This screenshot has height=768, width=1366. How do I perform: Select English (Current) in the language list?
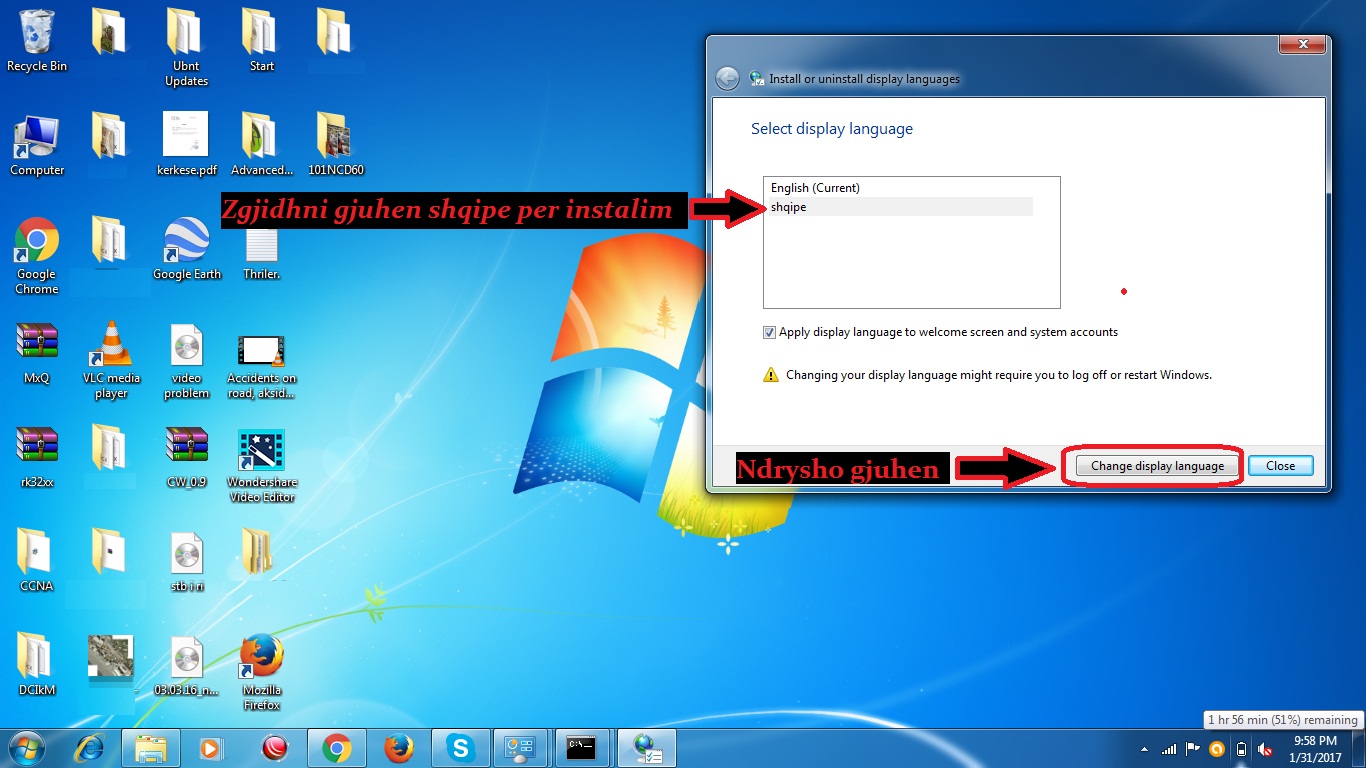[898, 188]
